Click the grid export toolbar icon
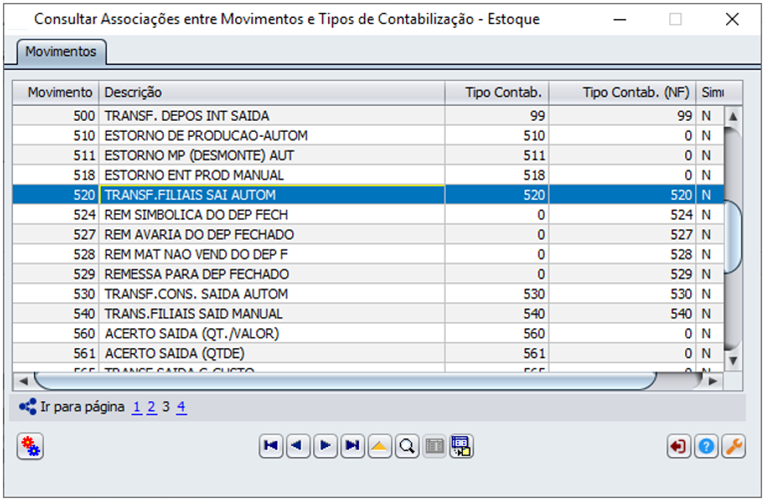 click(462, 446)
